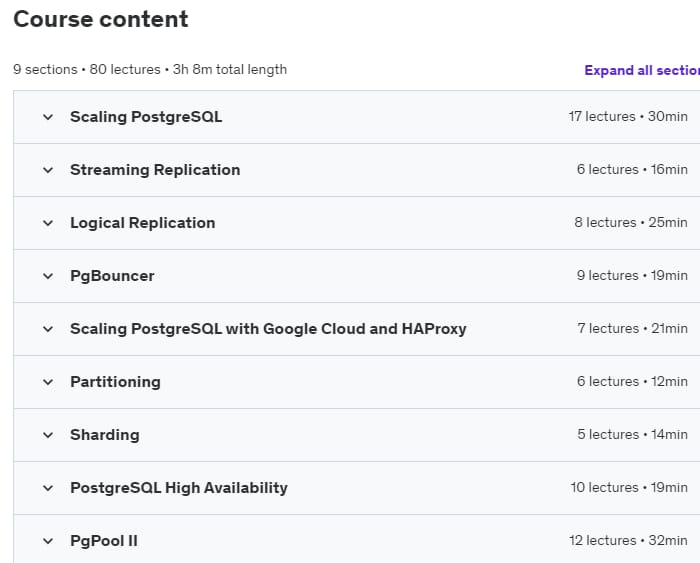Expand the PgPool II section chevron

48,541
